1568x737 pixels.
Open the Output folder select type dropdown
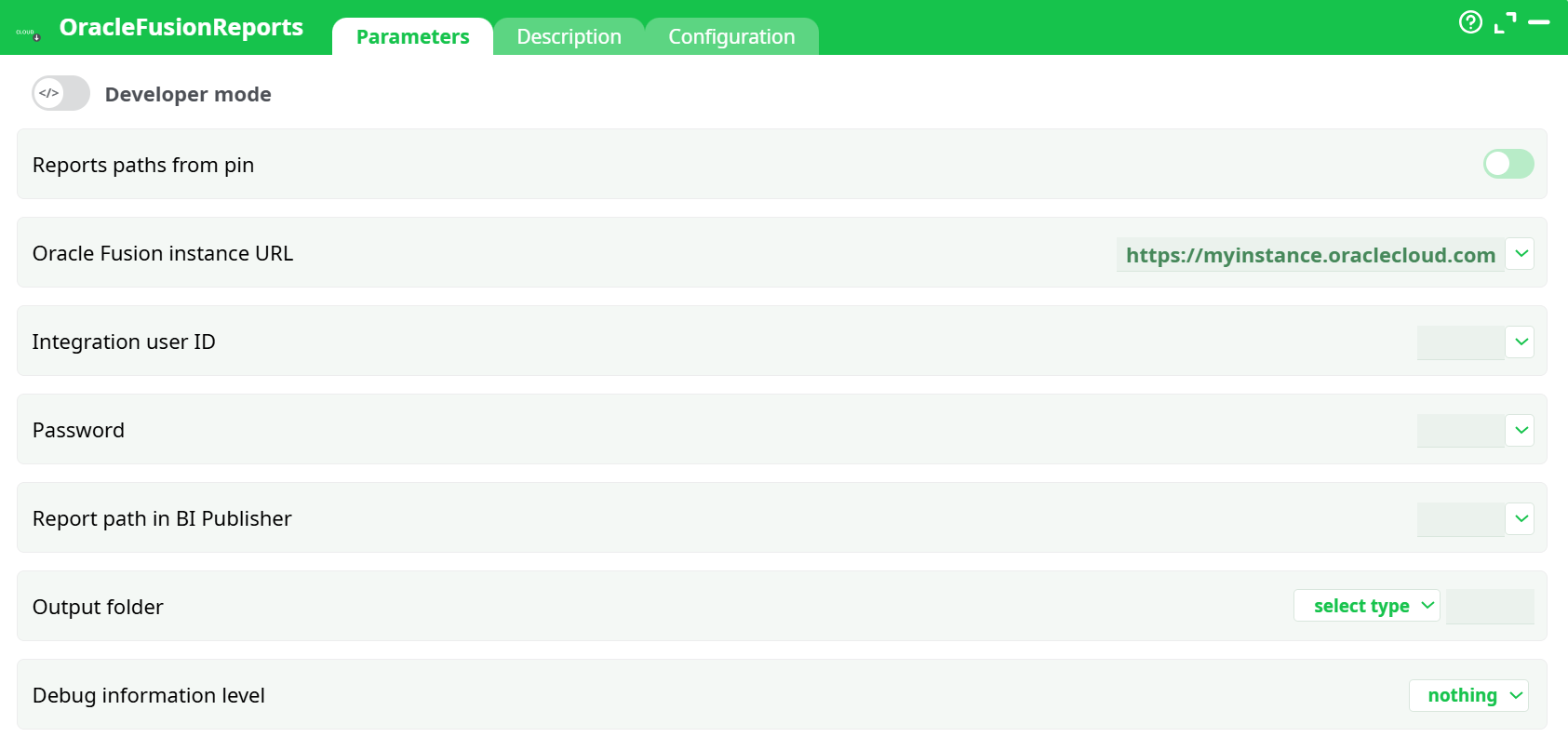point(1367,606)
